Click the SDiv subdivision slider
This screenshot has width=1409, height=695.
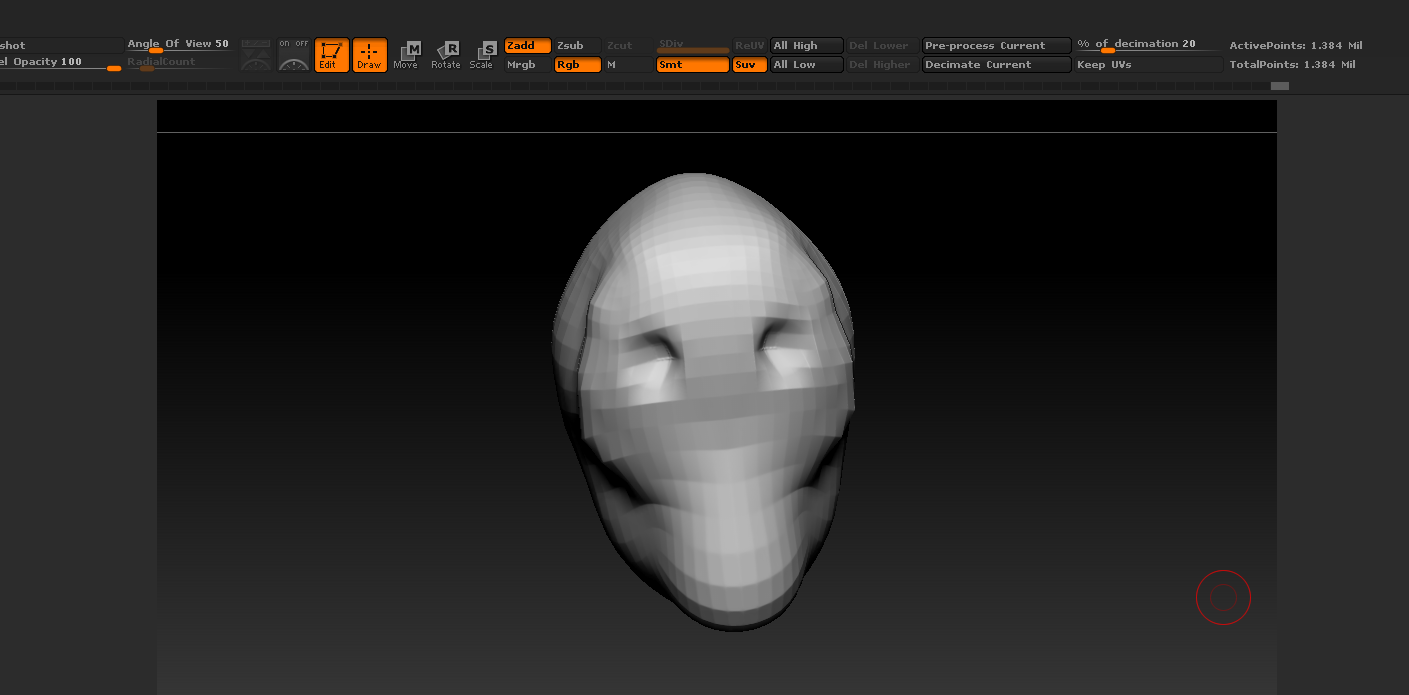pyautogui.click(x=693, y=46)
